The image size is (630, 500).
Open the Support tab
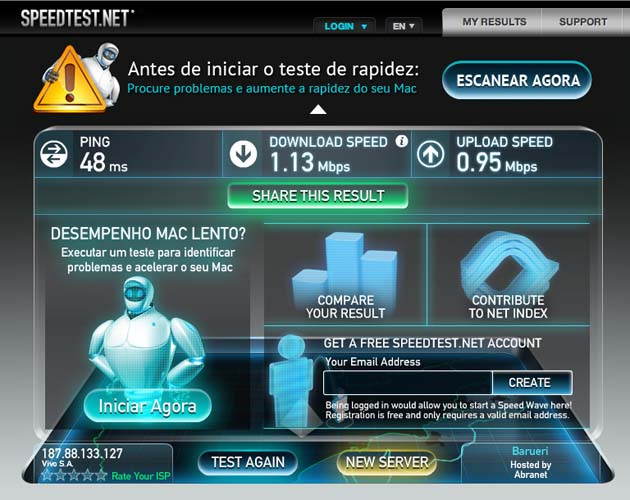(583, 22)
